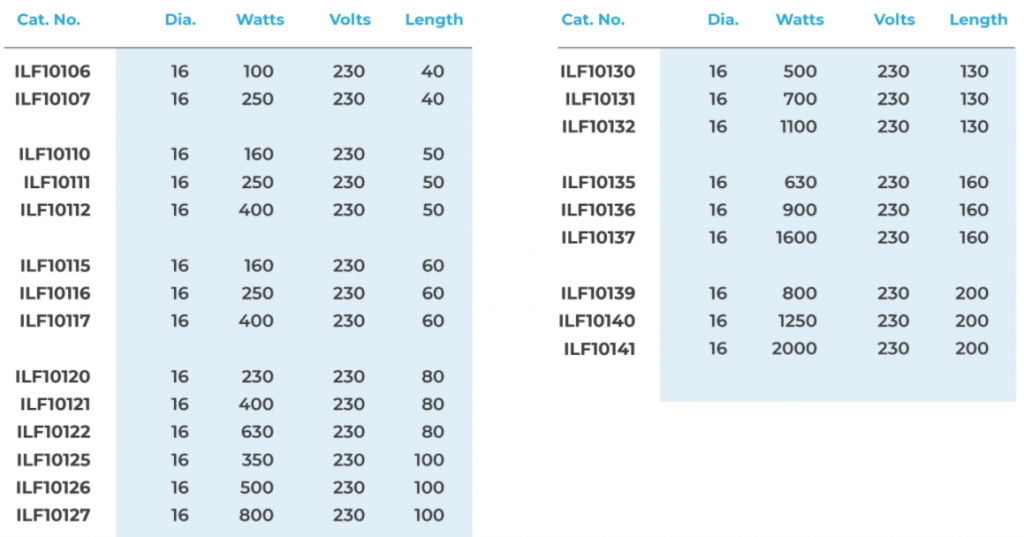This screenshot has width=1024, height=537.
Task: Click the left table's Length column header
Action: coord(434,20)
